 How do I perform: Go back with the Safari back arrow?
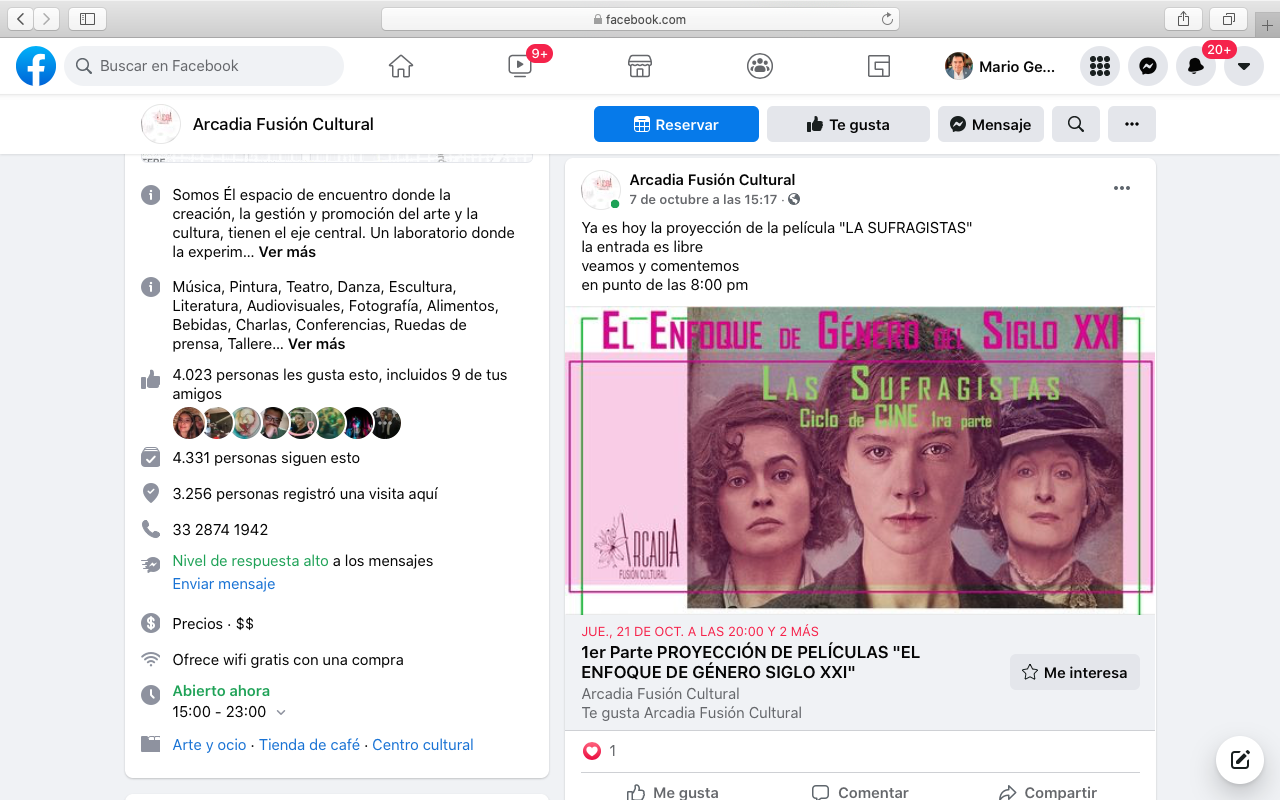[x=21, y=18]
